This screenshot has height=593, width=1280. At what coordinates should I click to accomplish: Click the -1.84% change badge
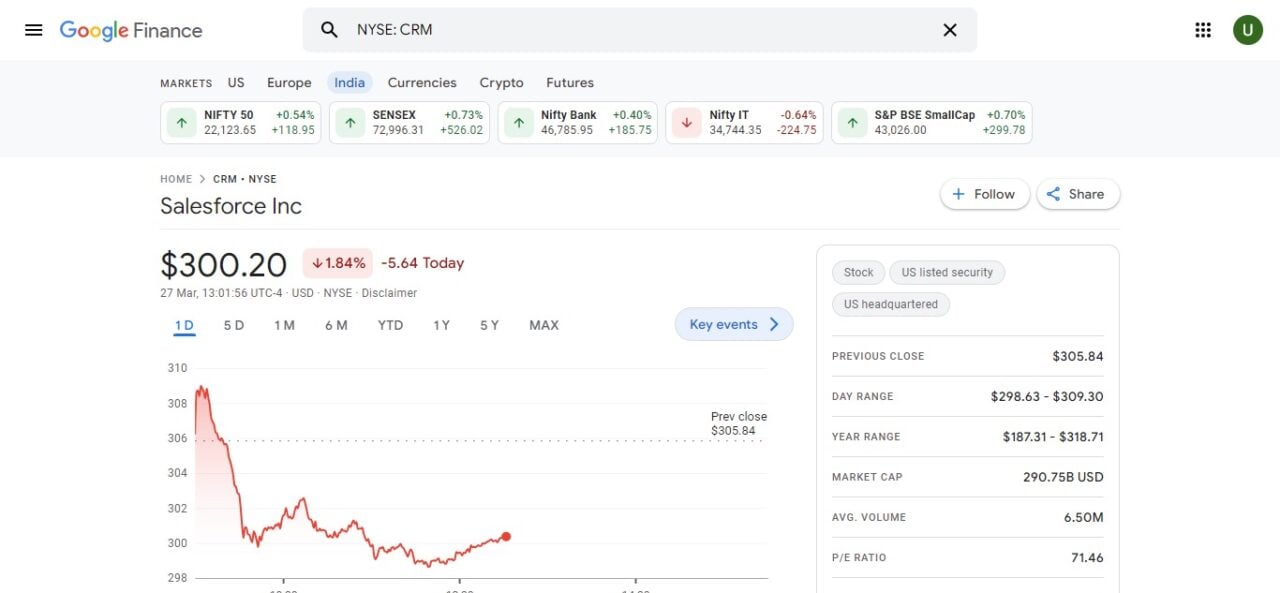click(x=338, y=263)
